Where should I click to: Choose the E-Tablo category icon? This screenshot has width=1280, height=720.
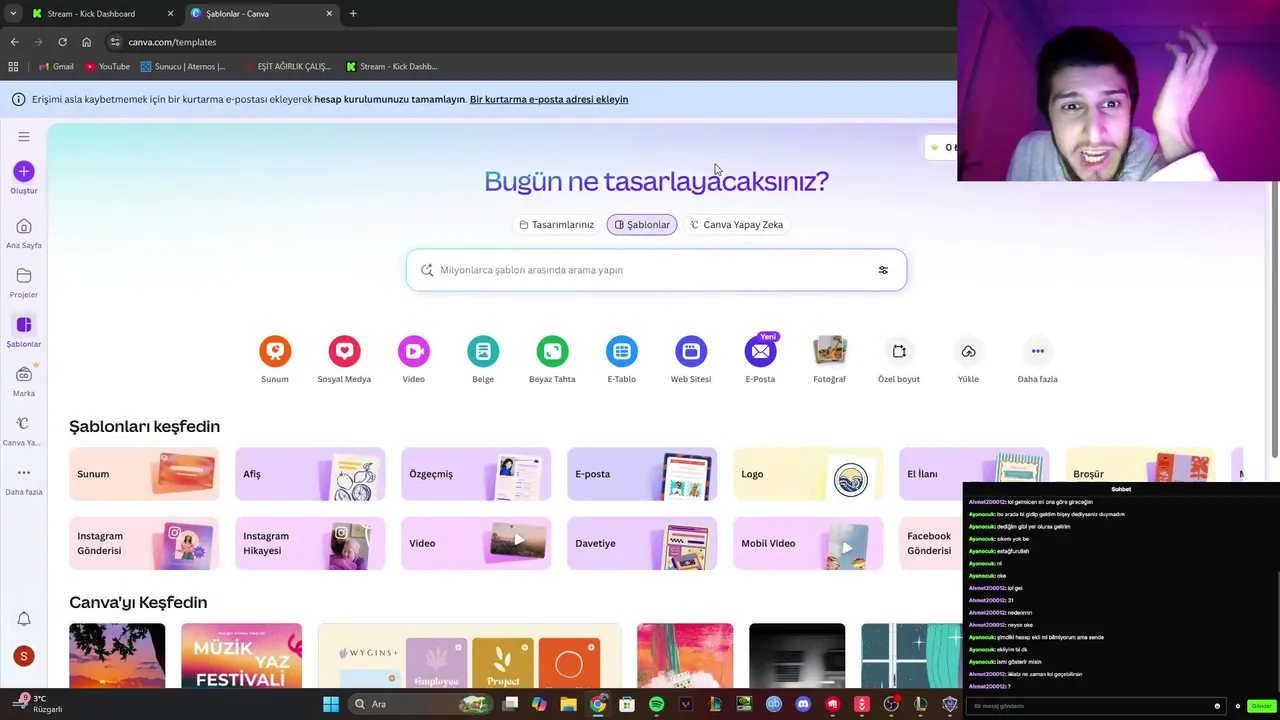(621, 351)
